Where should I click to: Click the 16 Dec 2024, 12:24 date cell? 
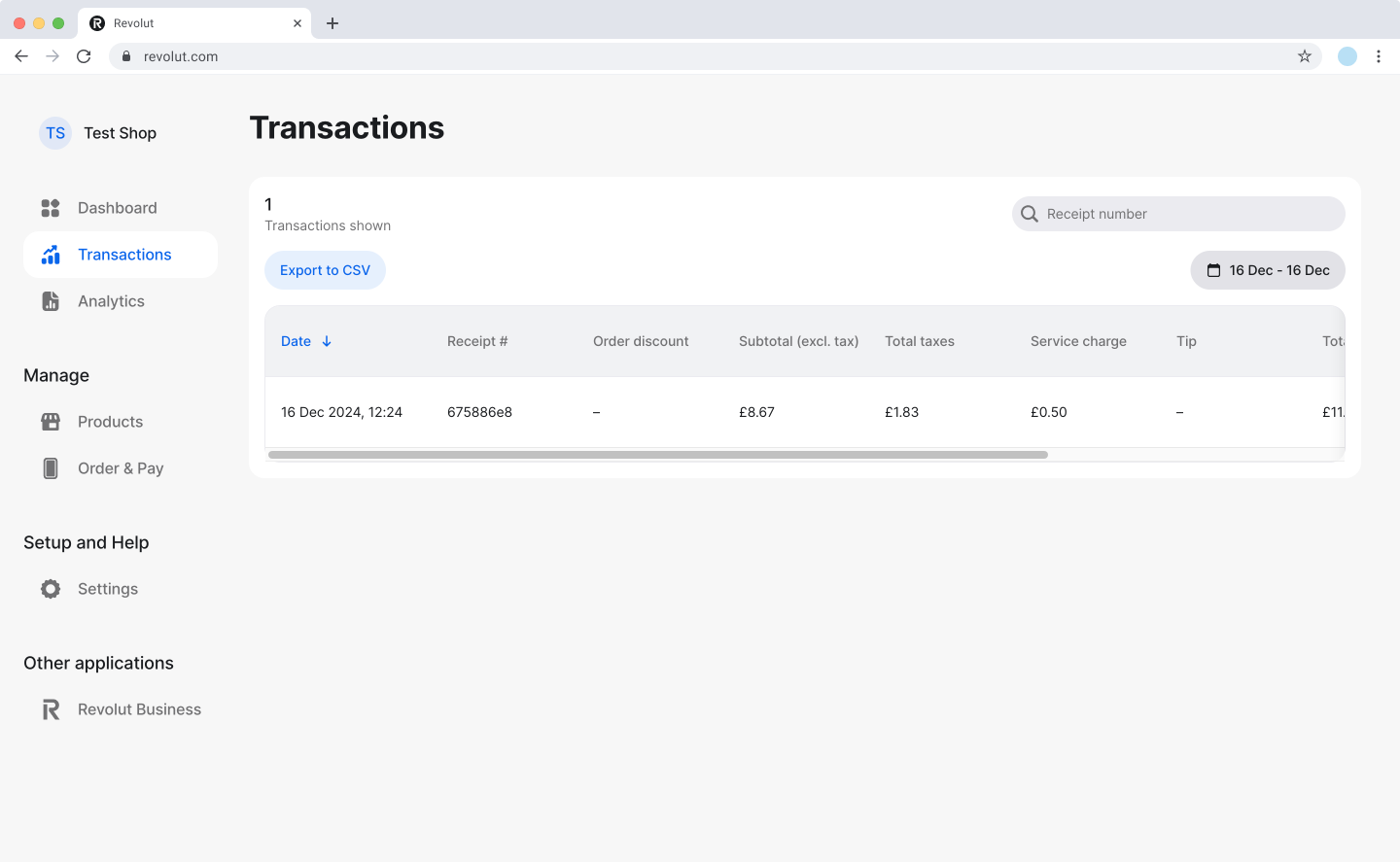pos(341,412)
